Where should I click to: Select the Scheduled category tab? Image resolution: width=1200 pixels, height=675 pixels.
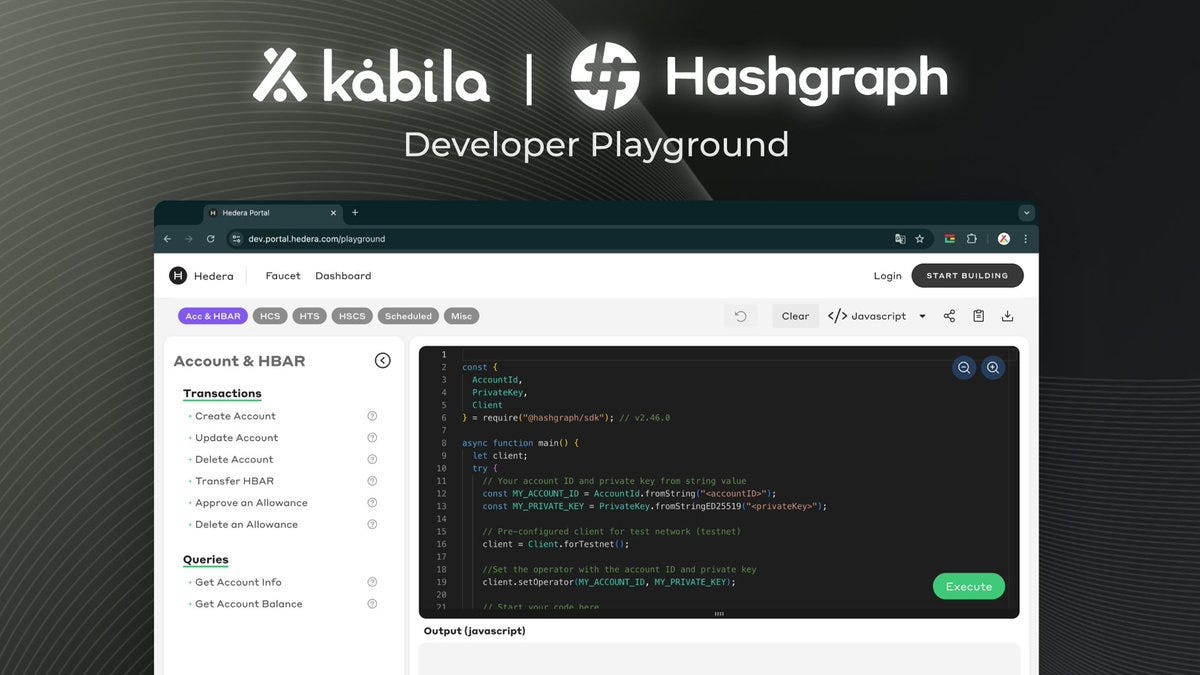click(408, 316)
